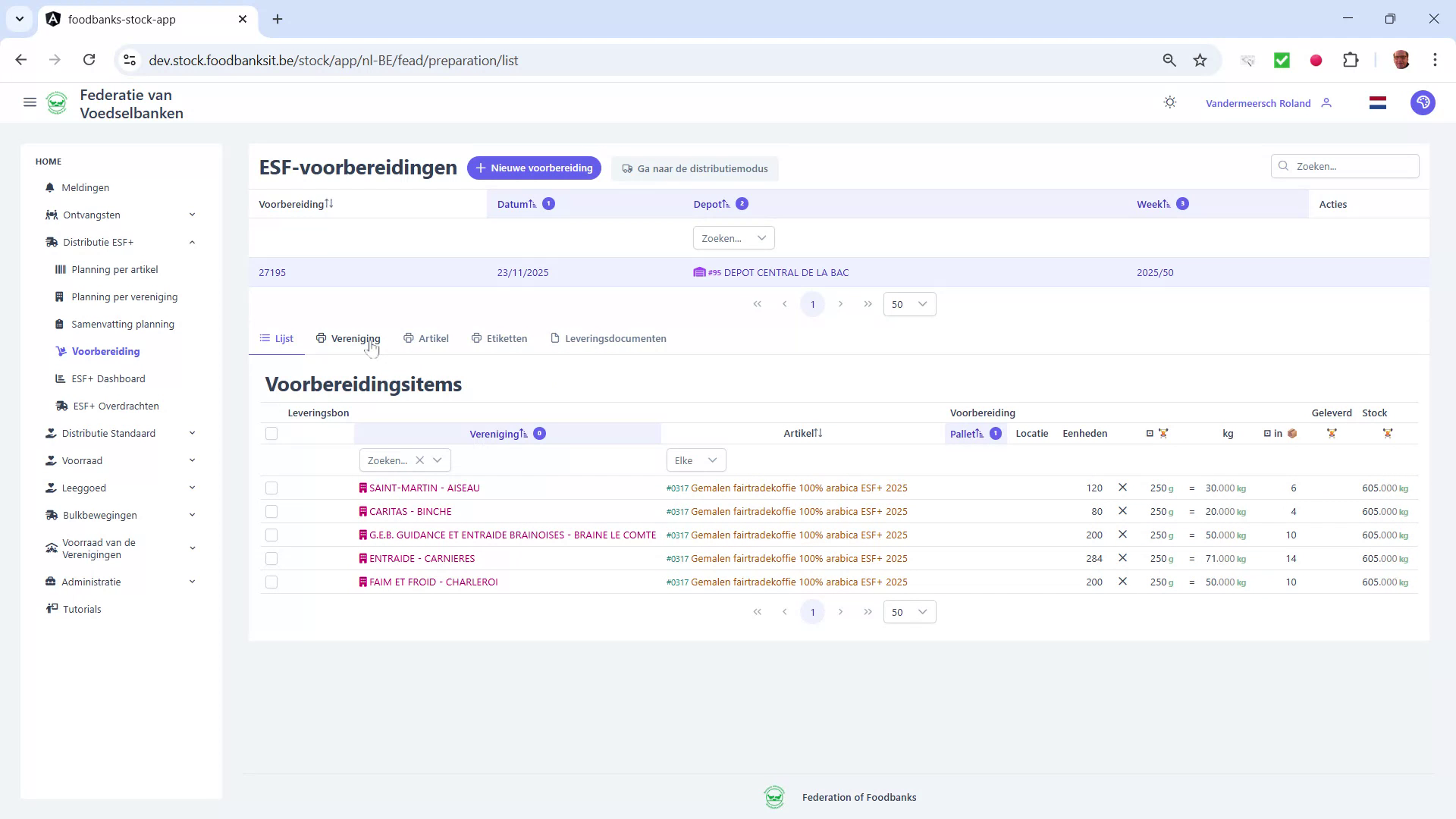Open the theme palette picker icon

click(x=1423, y=102)
